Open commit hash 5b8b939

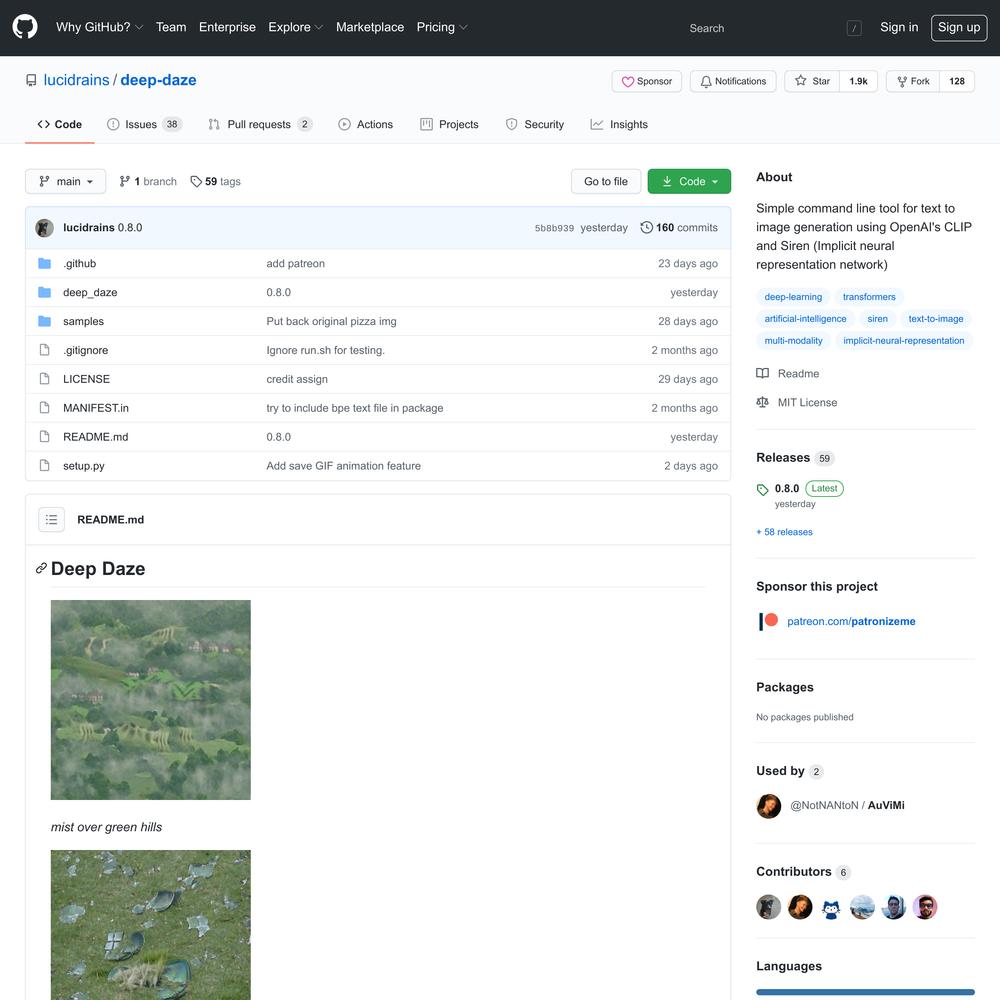click(554, 228)
